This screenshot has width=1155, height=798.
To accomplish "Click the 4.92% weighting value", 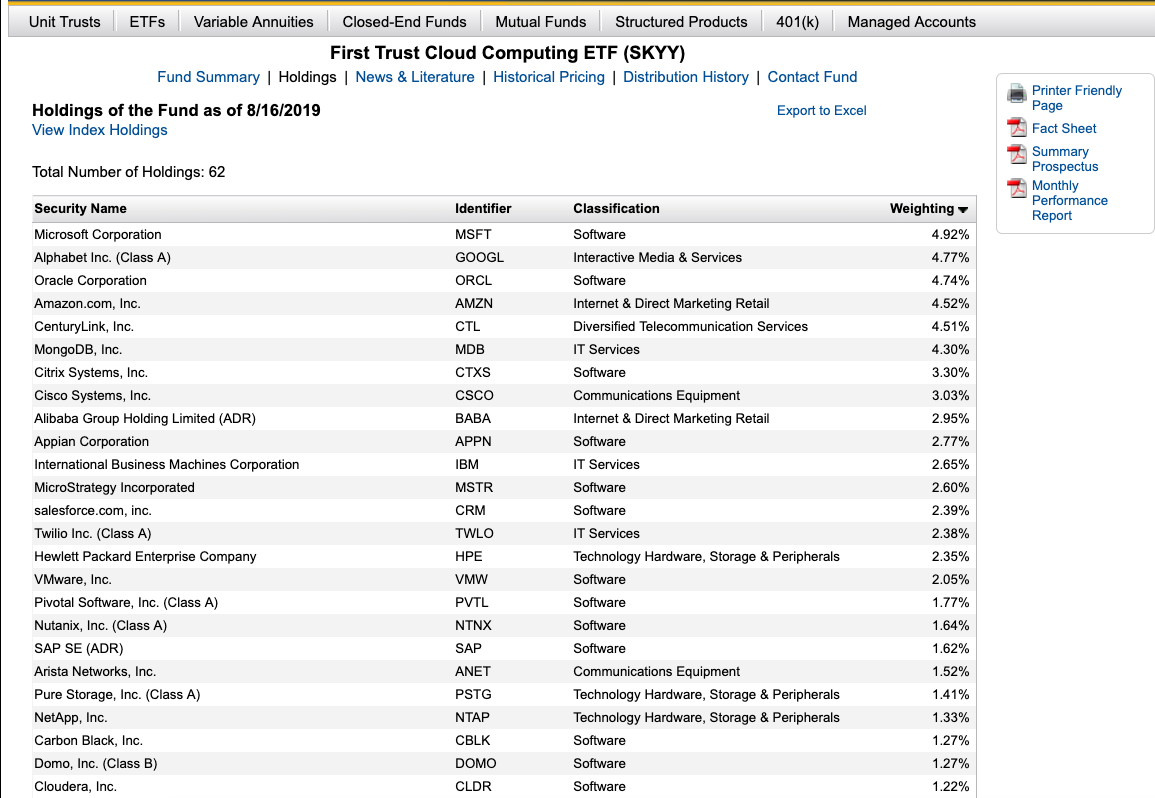I will click(x=950, y=234).
